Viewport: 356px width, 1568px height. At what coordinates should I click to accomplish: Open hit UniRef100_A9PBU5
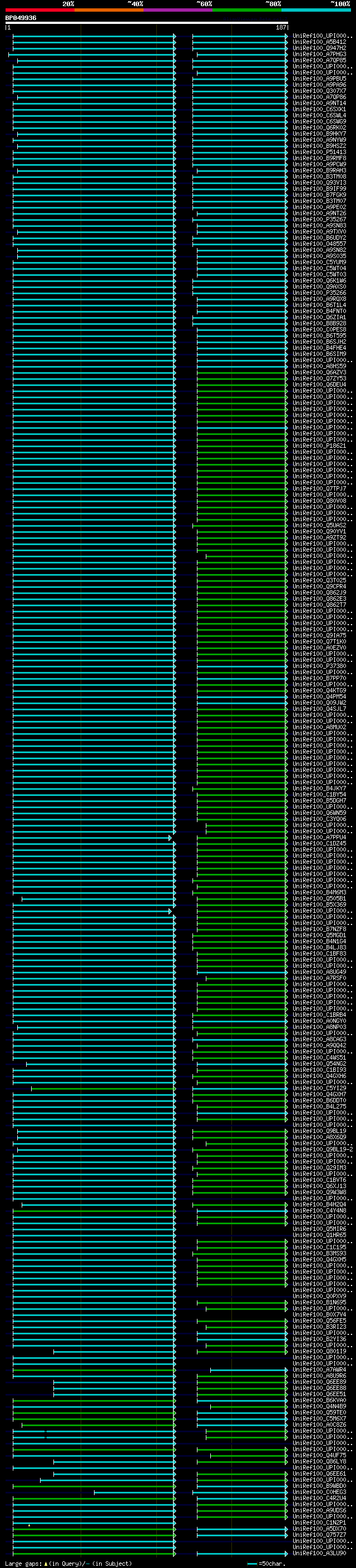tap(319, 78)
